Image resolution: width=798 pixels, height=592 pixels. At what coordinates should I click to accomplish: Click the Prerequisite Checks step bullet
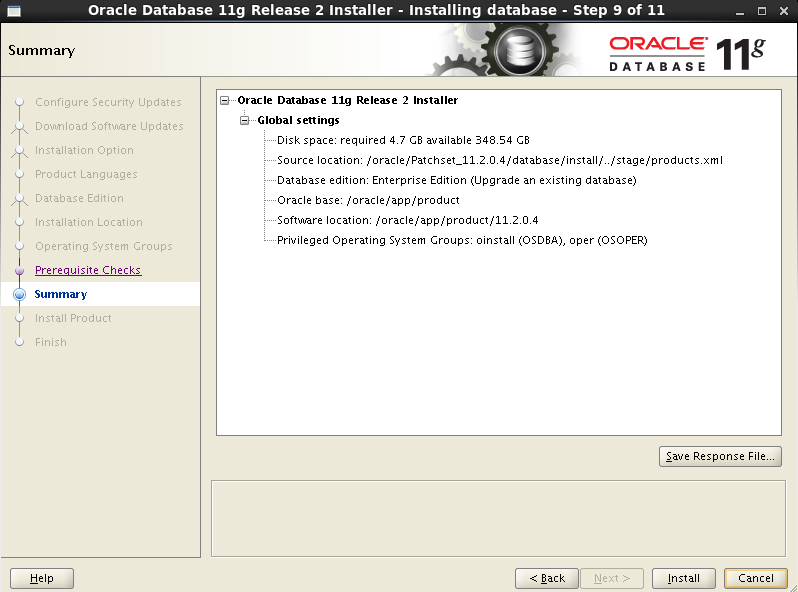(19, 270)
